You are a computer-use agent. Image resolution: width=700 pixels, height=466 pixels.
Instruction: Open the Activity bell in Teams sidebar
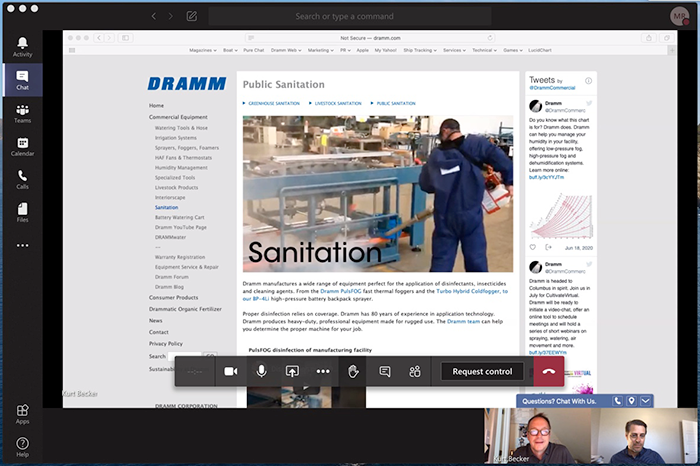pyautogui.click(x=22, y=47)
